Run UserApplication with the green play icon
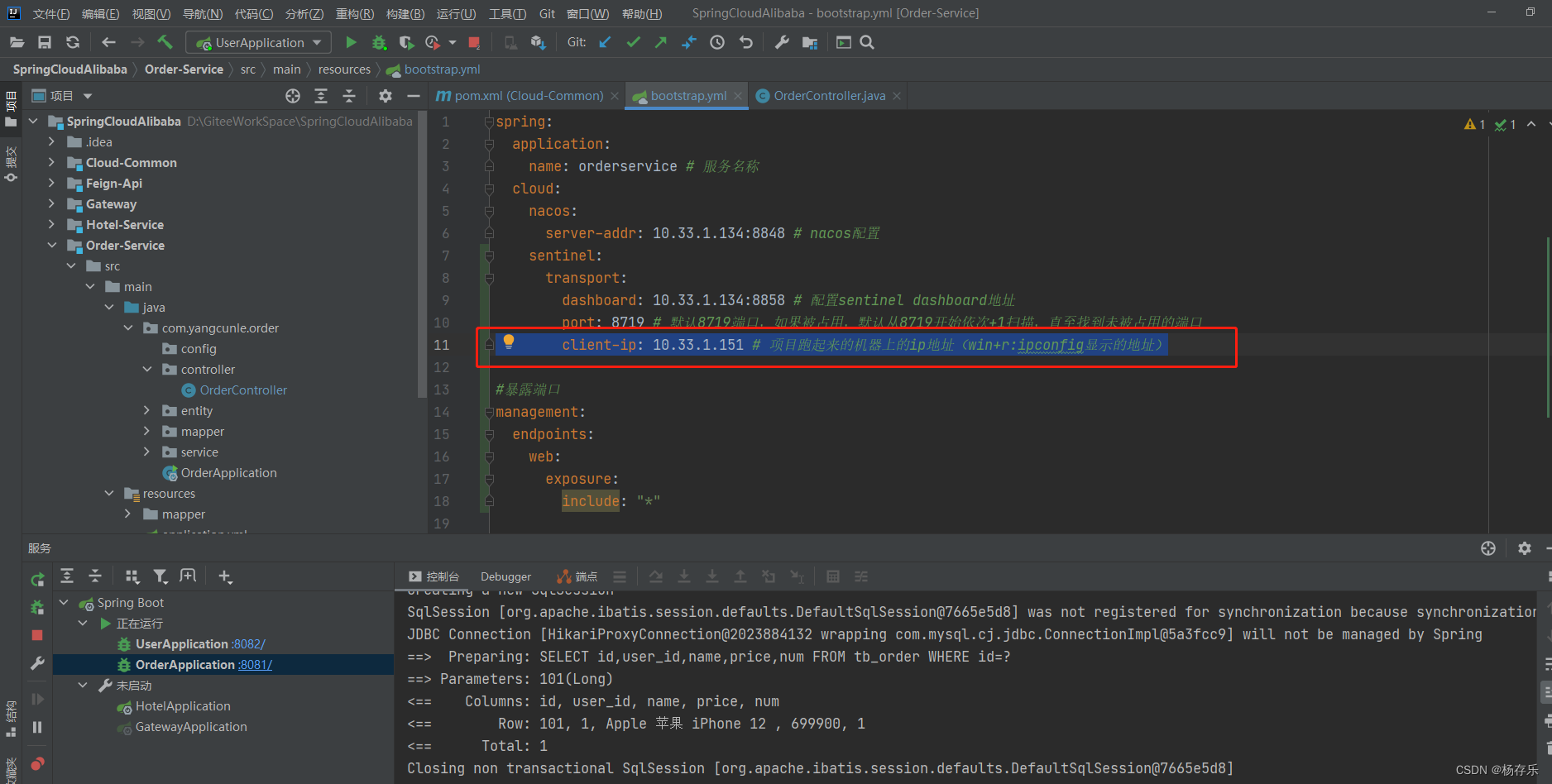Screen dimensions: 1552x784 click(x=351, y=42)
